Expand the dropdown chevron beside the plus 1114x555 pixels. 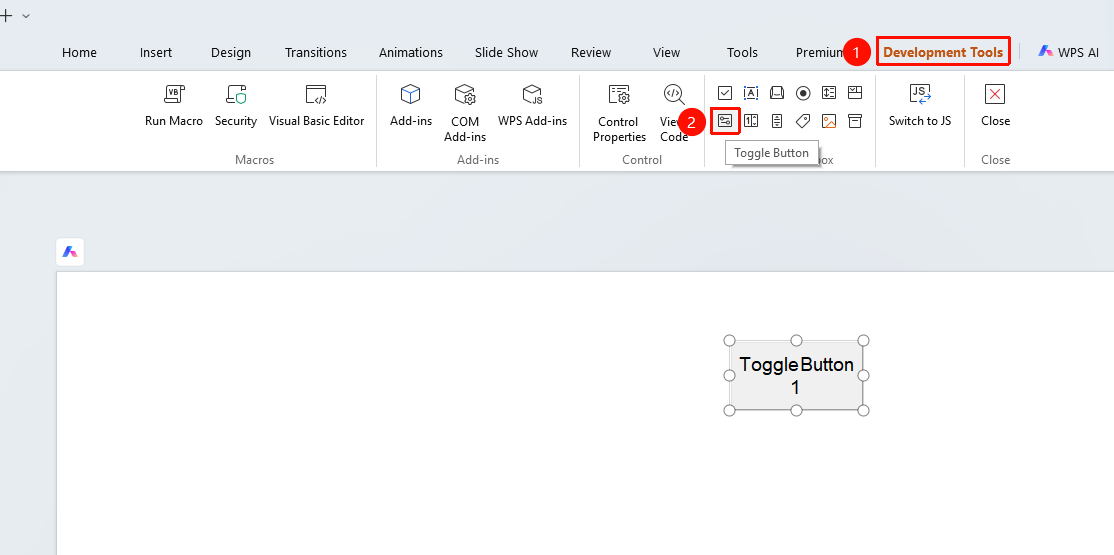26,16
